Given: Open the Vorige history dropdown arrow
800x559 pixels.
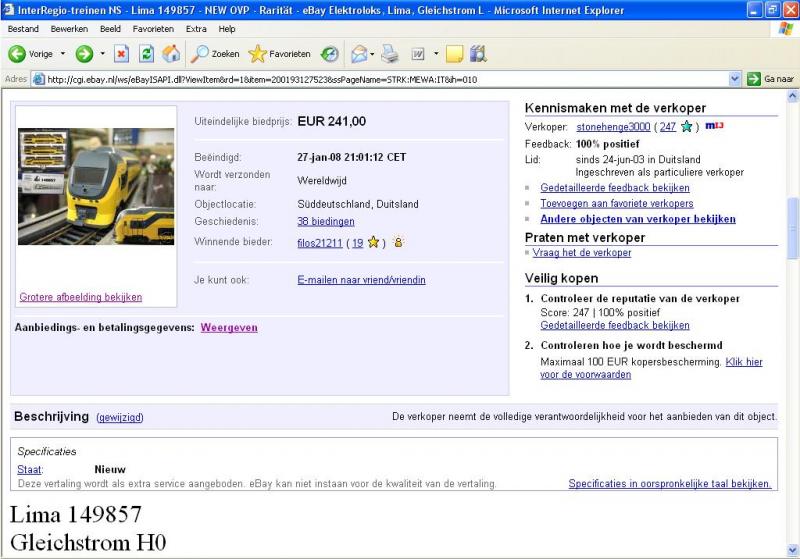Looking at the screenshot, I should 63,54.
